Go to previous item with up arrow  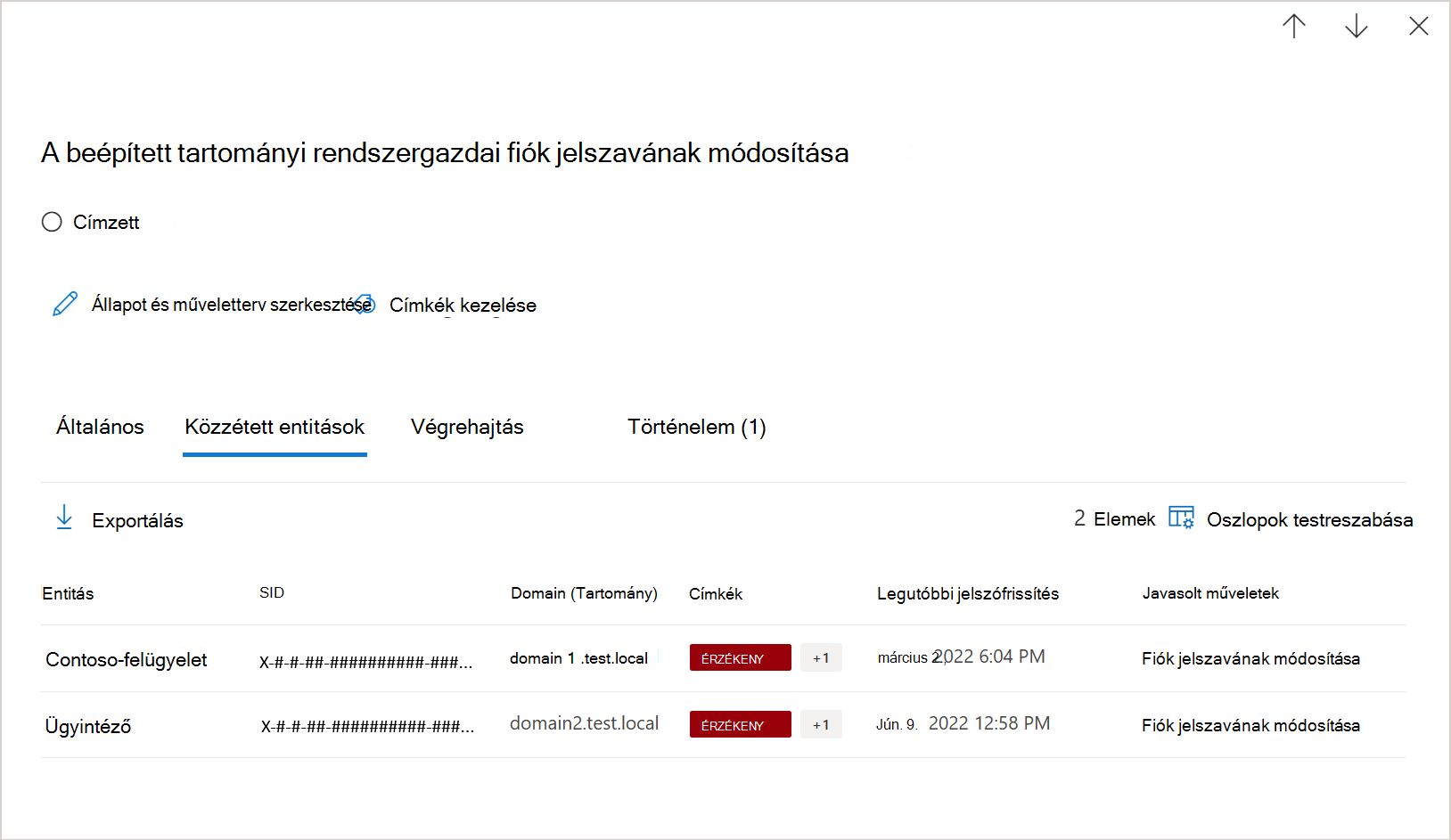(1294, 26)
